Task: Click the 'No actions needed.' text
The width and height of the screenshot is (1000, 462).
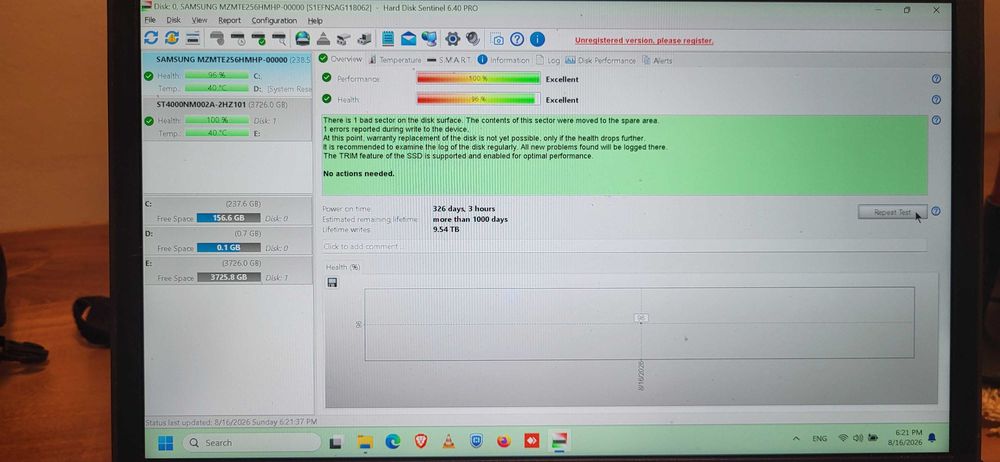Action: coord(358,174)
